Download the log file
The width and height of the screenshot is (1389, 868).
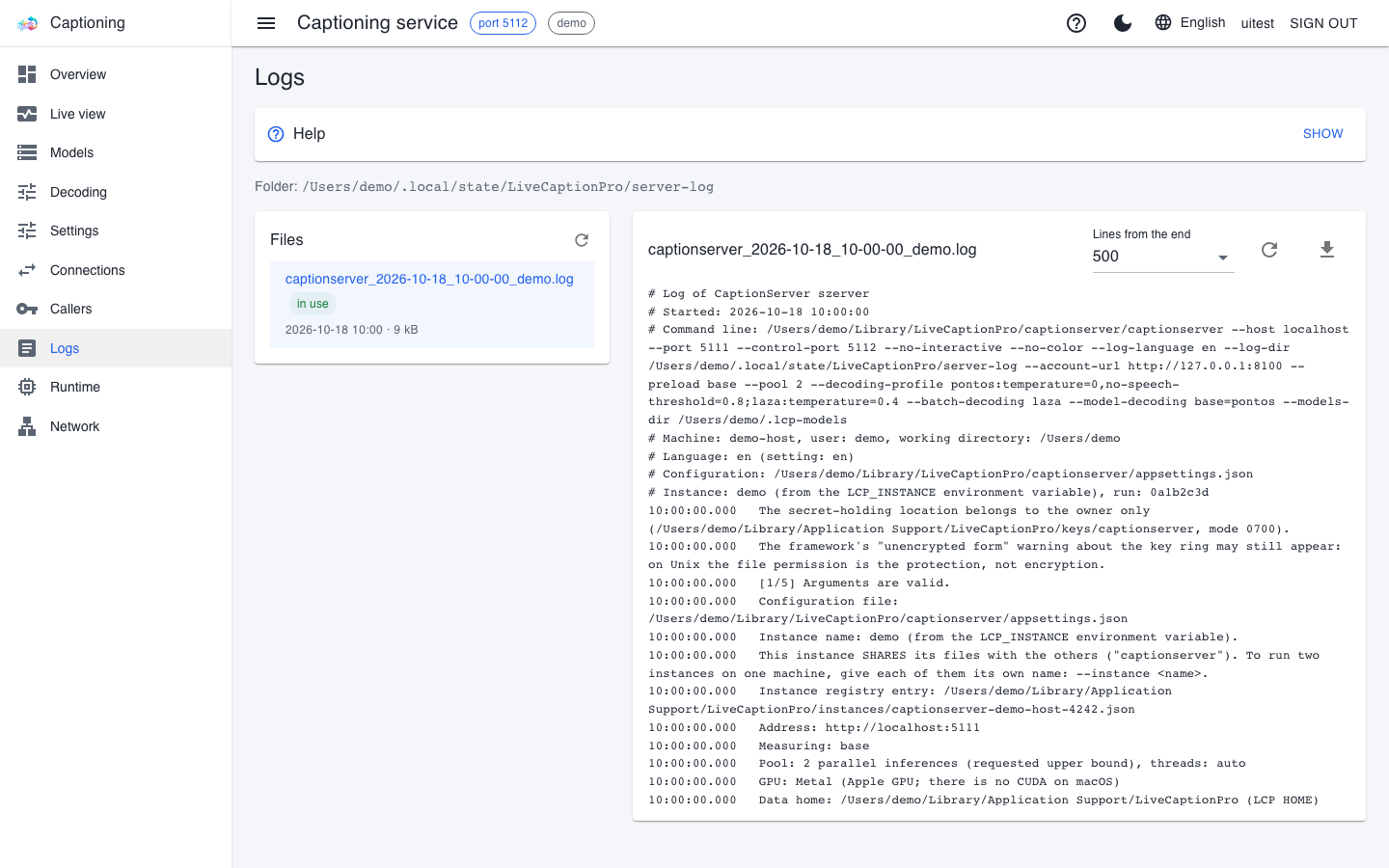[x=1327, y=250]
